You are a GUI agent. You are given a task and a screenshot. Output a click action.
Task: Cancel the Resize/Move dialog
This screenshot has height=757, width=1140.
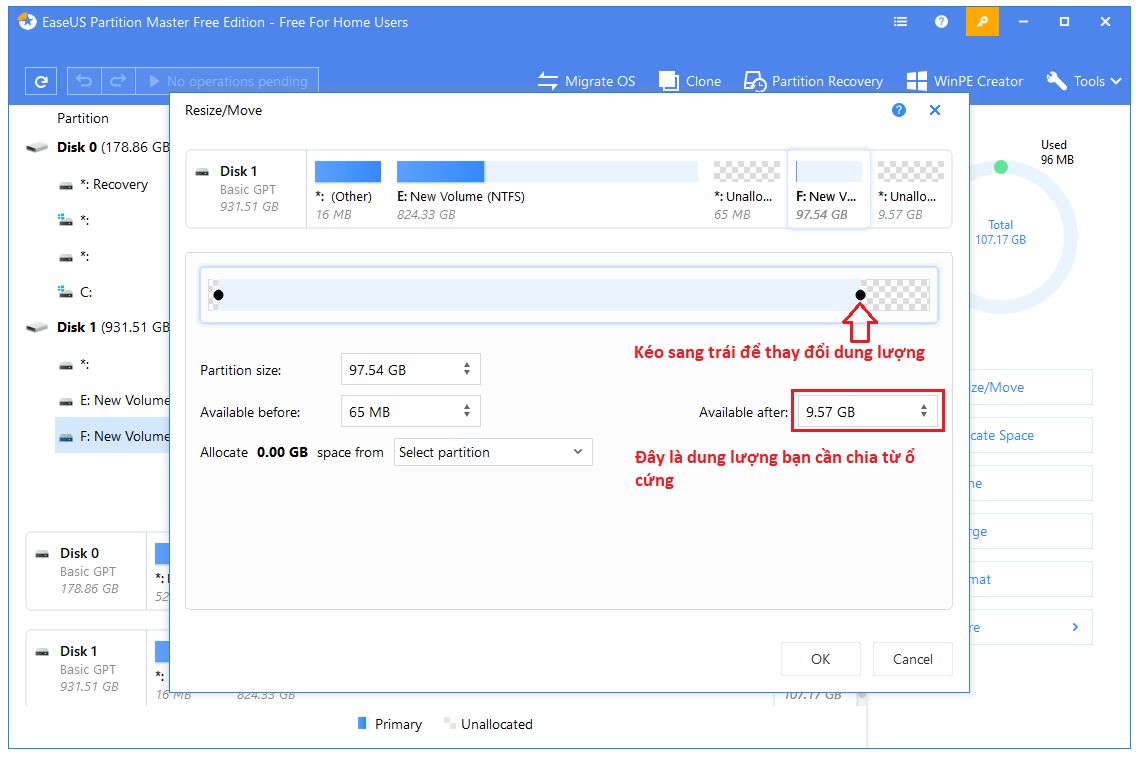tap(912, 659)
